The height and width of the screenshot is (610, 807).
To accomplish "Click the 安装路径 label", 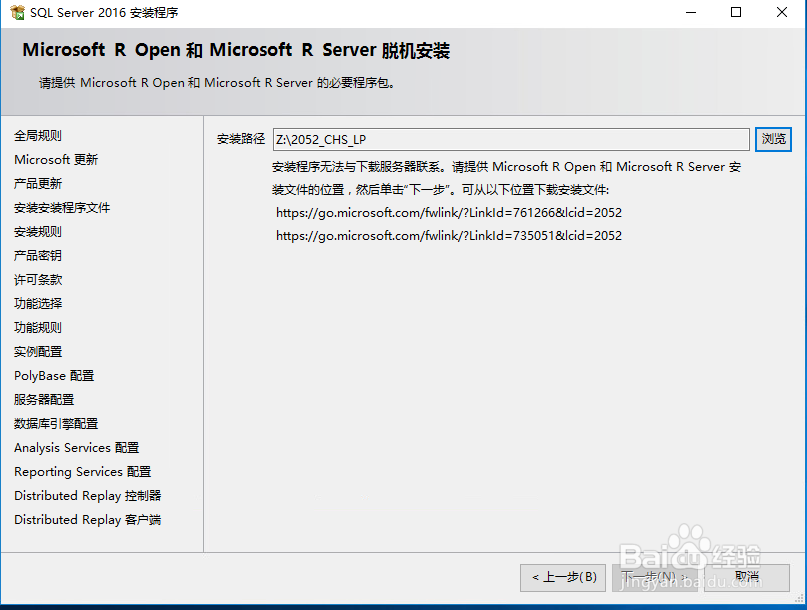I will [x=240, y=139].
